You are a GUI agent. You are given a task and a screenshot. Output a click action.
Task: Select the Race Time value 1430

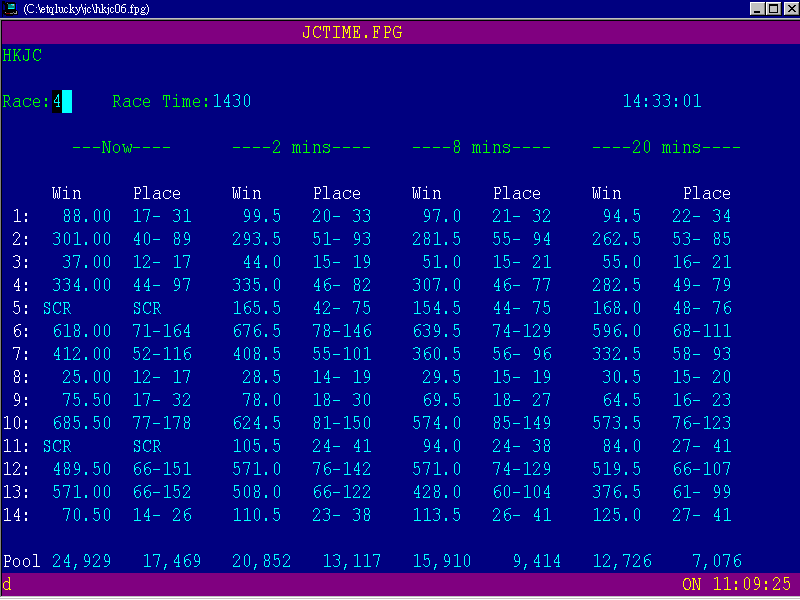[232, 101]
